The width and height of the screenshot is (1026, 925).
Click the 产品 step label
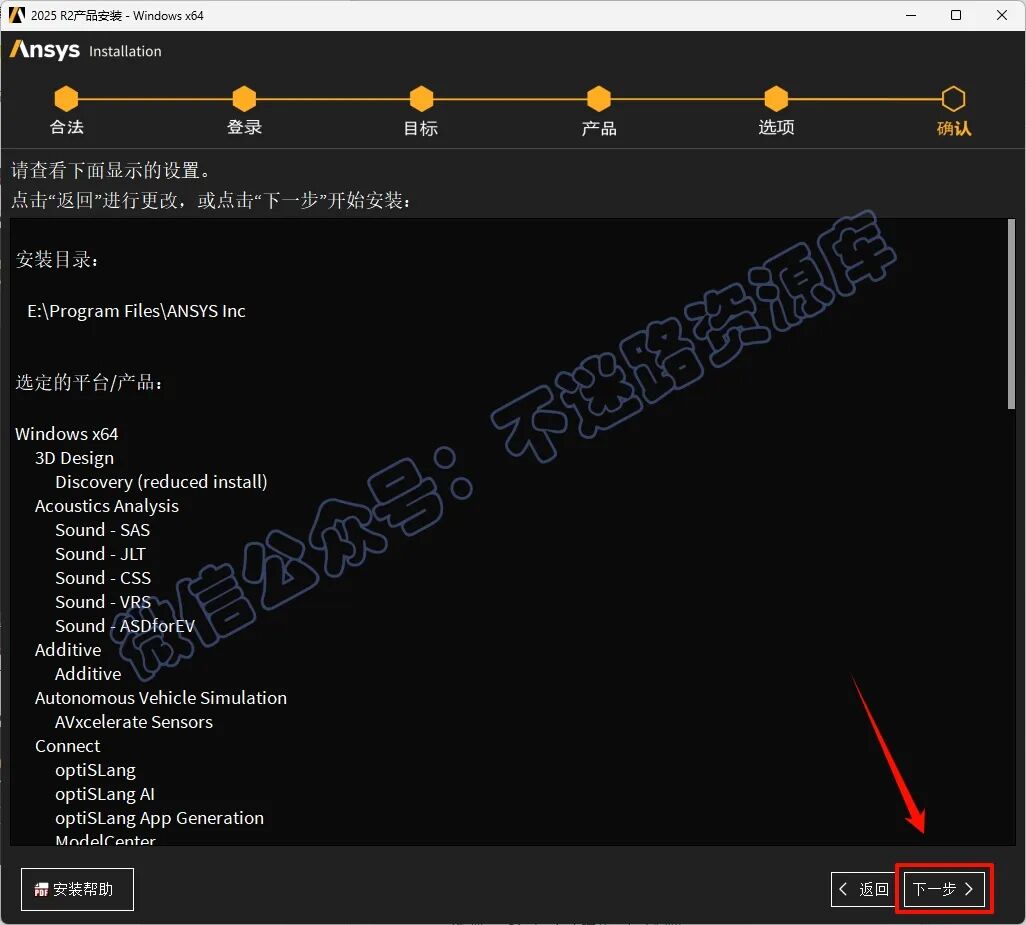click(x=599, y=128)
